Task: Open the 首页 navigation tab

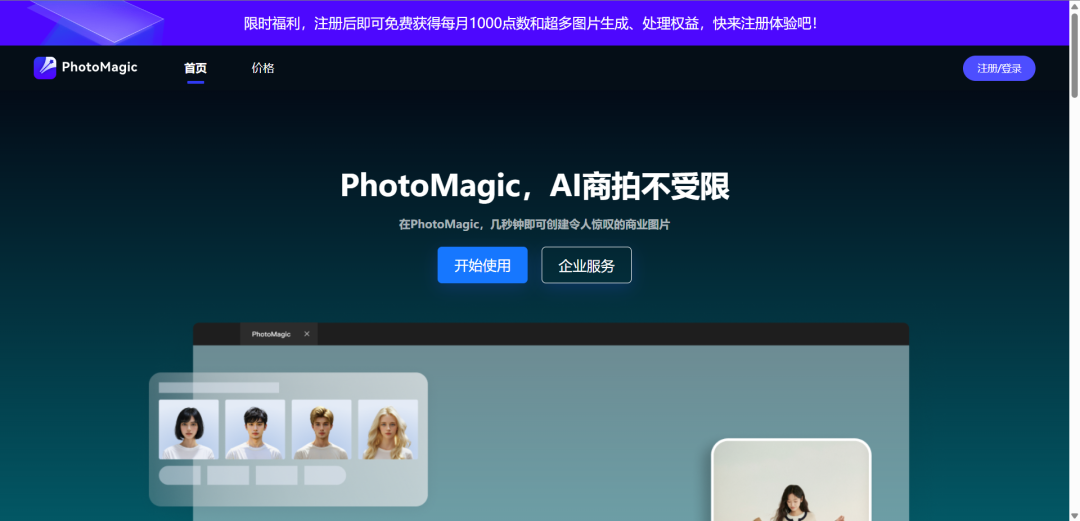Action: (x=195, y=68)
